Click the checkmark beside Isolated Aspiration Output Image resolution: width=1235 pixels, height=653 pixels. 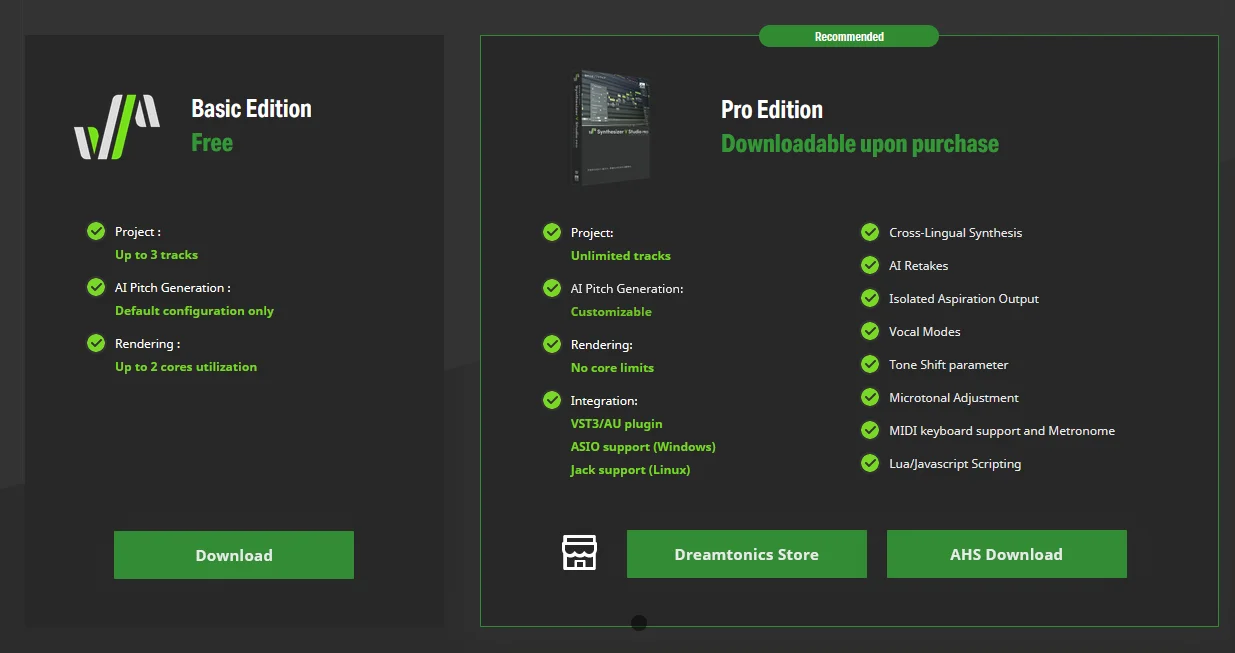870,299
